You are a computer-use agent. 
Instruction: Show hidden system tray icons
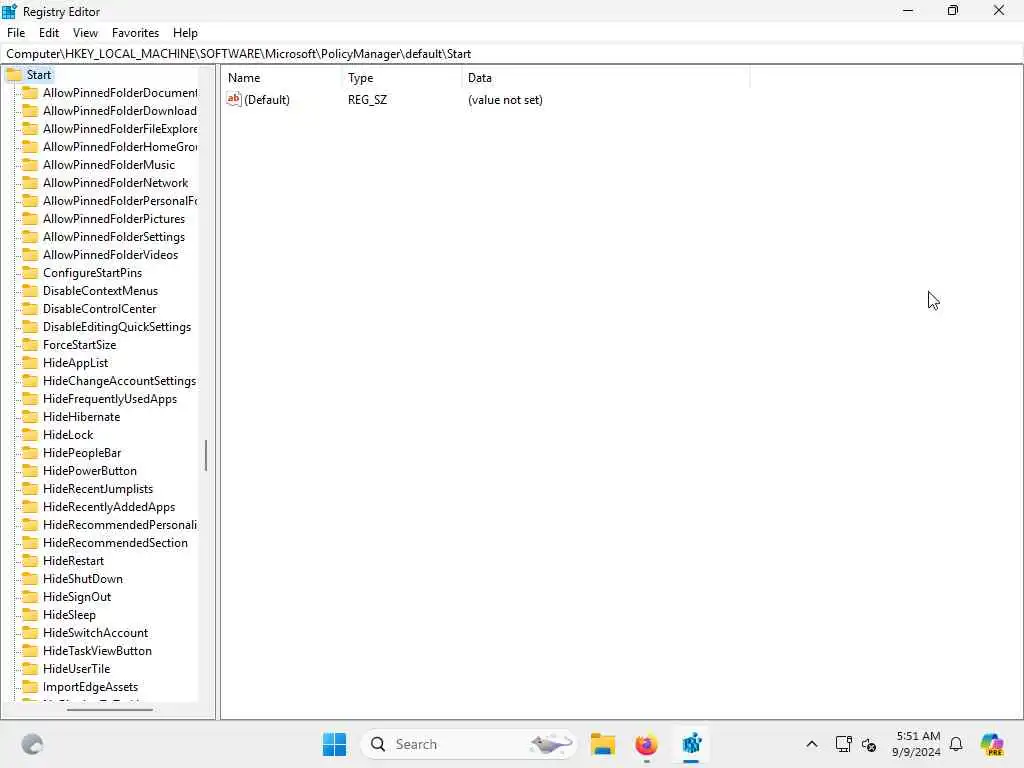tap(812, 744)
